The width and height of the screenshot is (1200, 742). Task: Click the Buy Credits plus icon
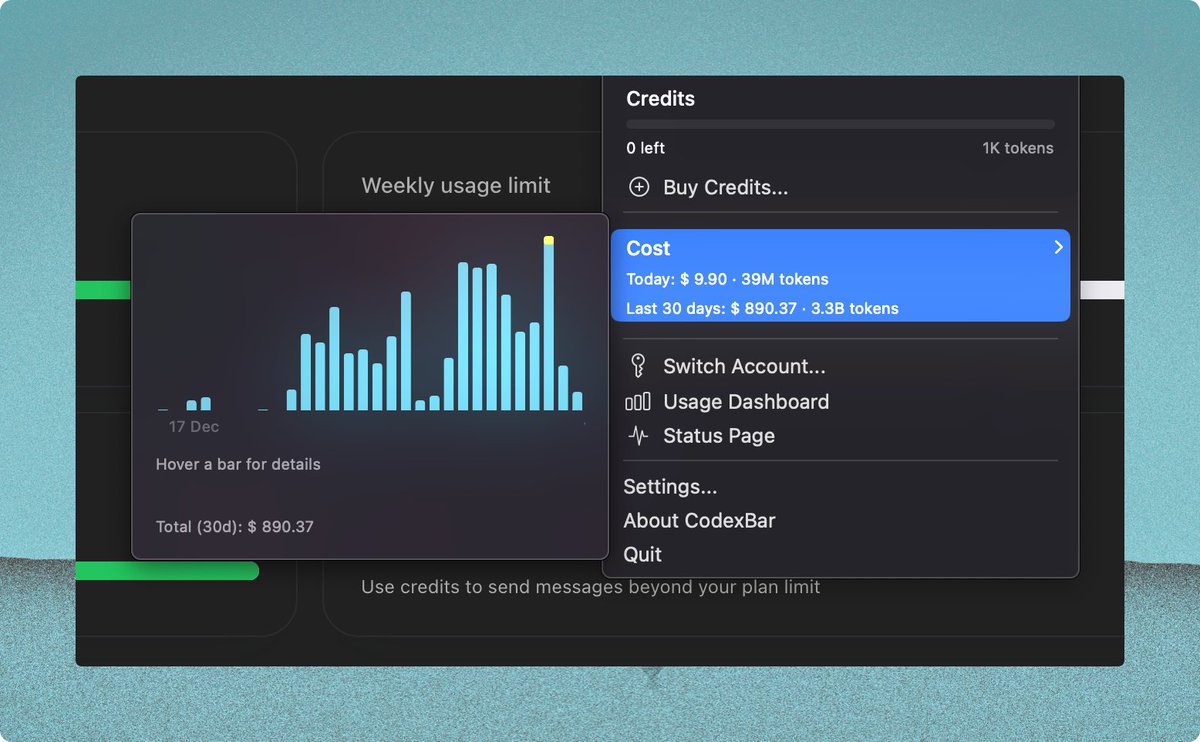pyautogui.click(x=638, y=187)
